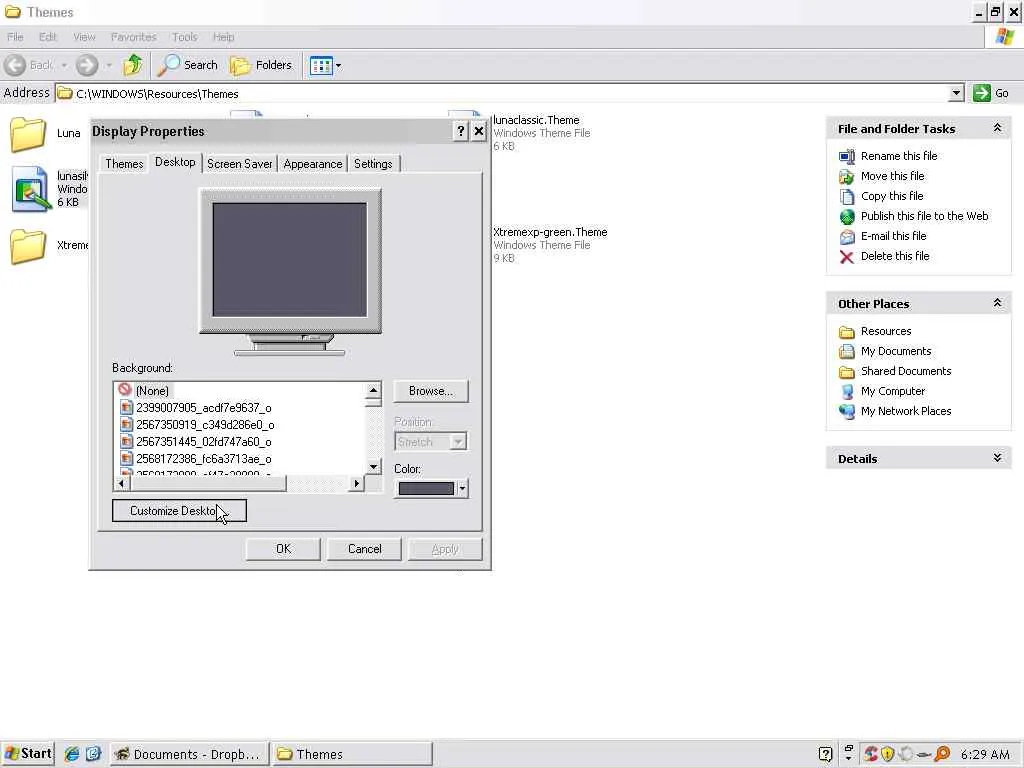The image size is (1024, 768).
Task: Click the Forward arrow icon in toolbar
Action: [87, 65]
